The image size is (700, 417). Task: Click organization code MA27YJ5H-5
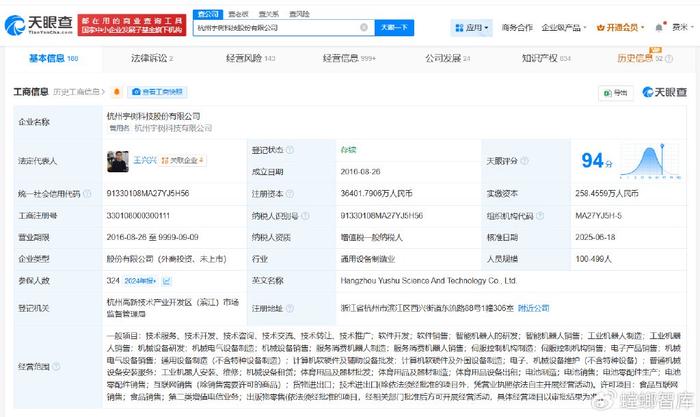click(x=598, y=216)
